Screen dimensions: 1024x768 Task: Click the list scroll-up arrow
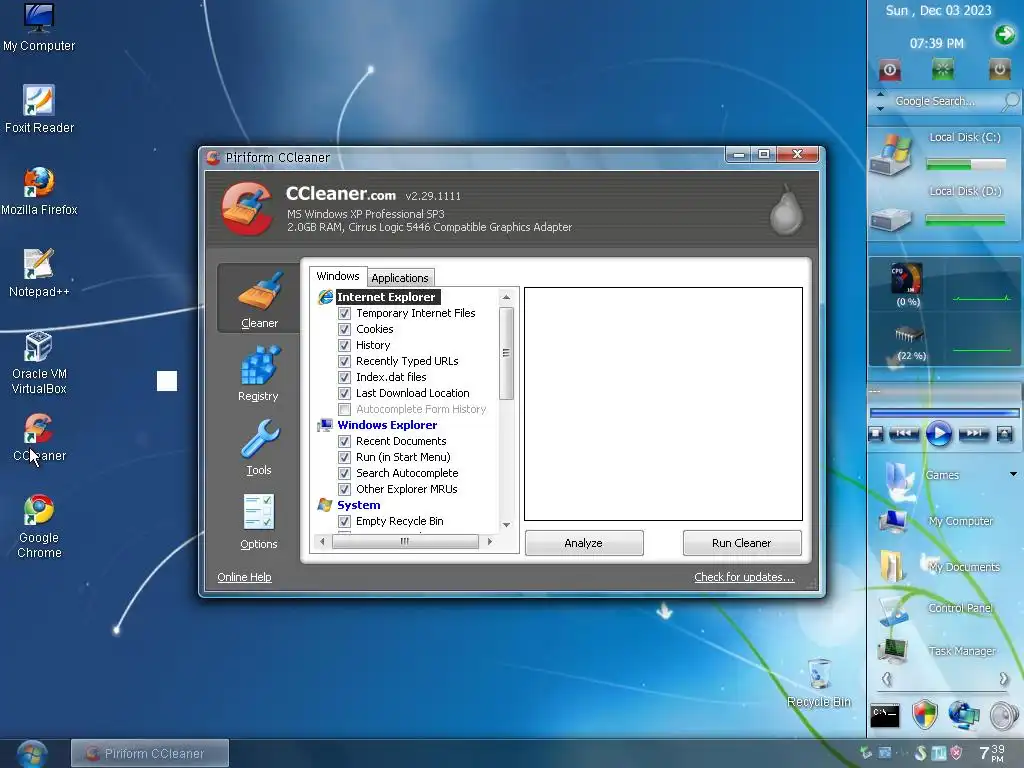pos(506,297)
